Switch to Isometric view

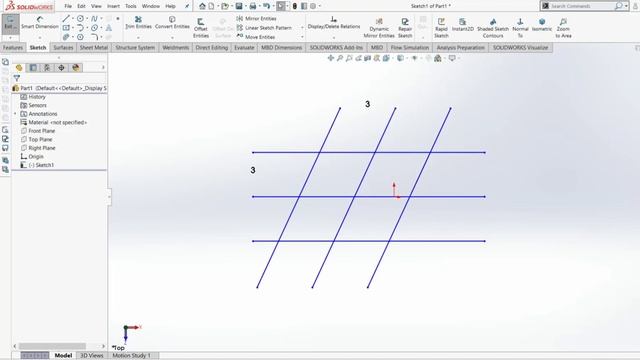542,24
